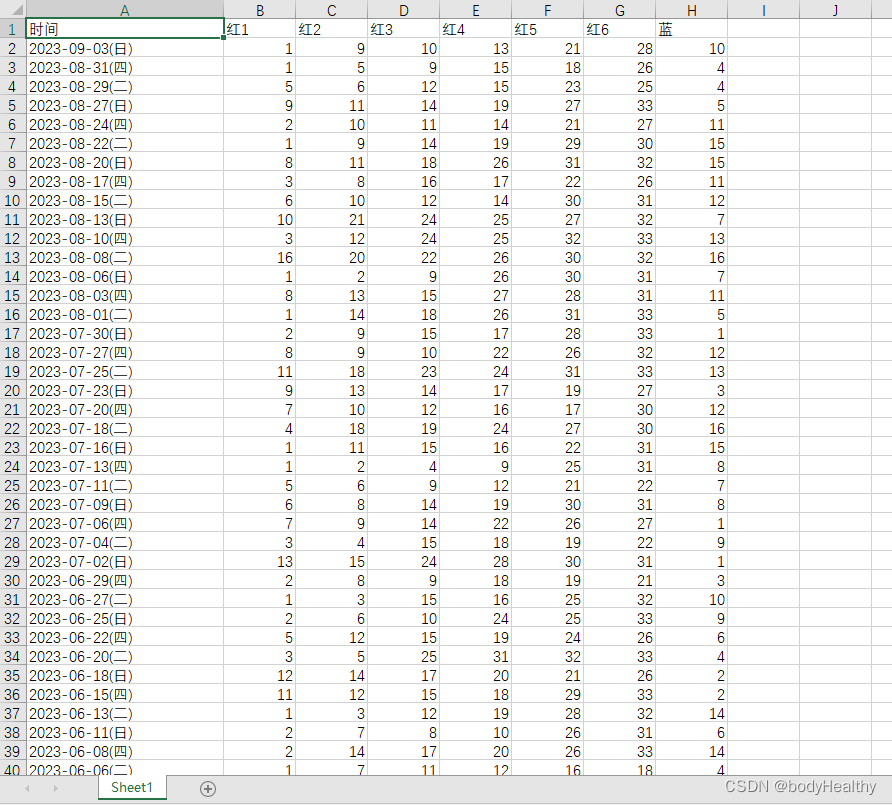This screenshot has height=805, width=892.
Task: Select row 39 header
Action: point(13,752)
